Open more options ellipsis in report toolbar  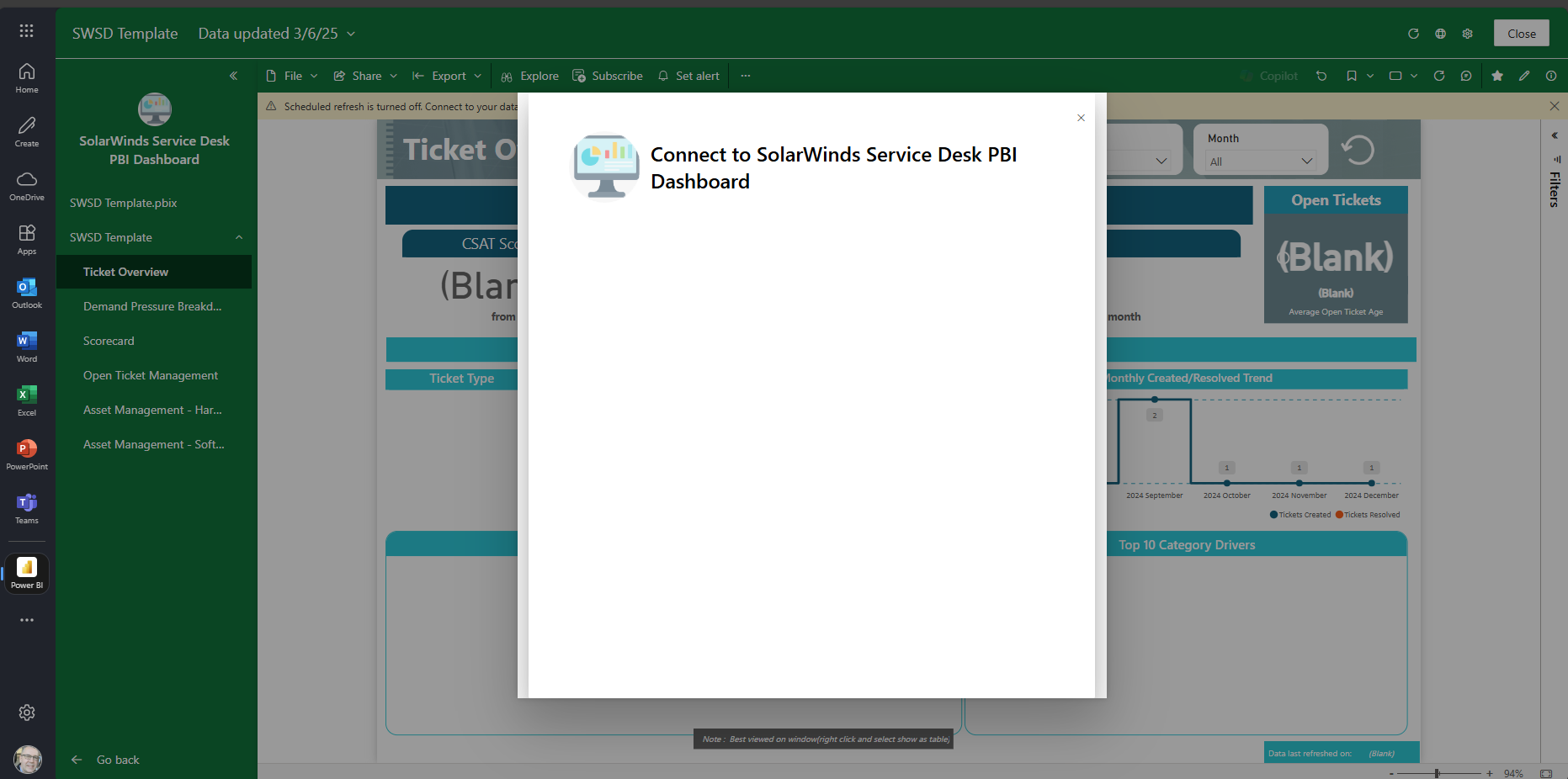tap(745, 76)
